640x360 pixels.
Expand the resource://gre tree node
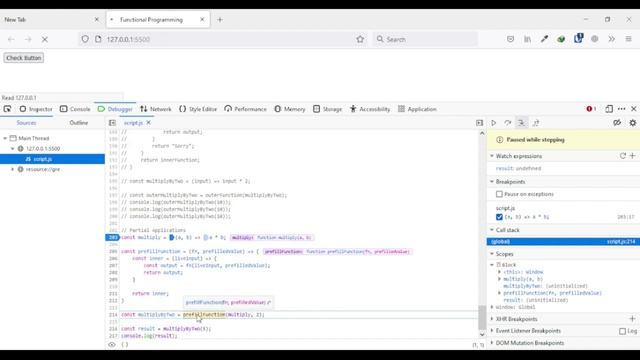tap(12, 169)
